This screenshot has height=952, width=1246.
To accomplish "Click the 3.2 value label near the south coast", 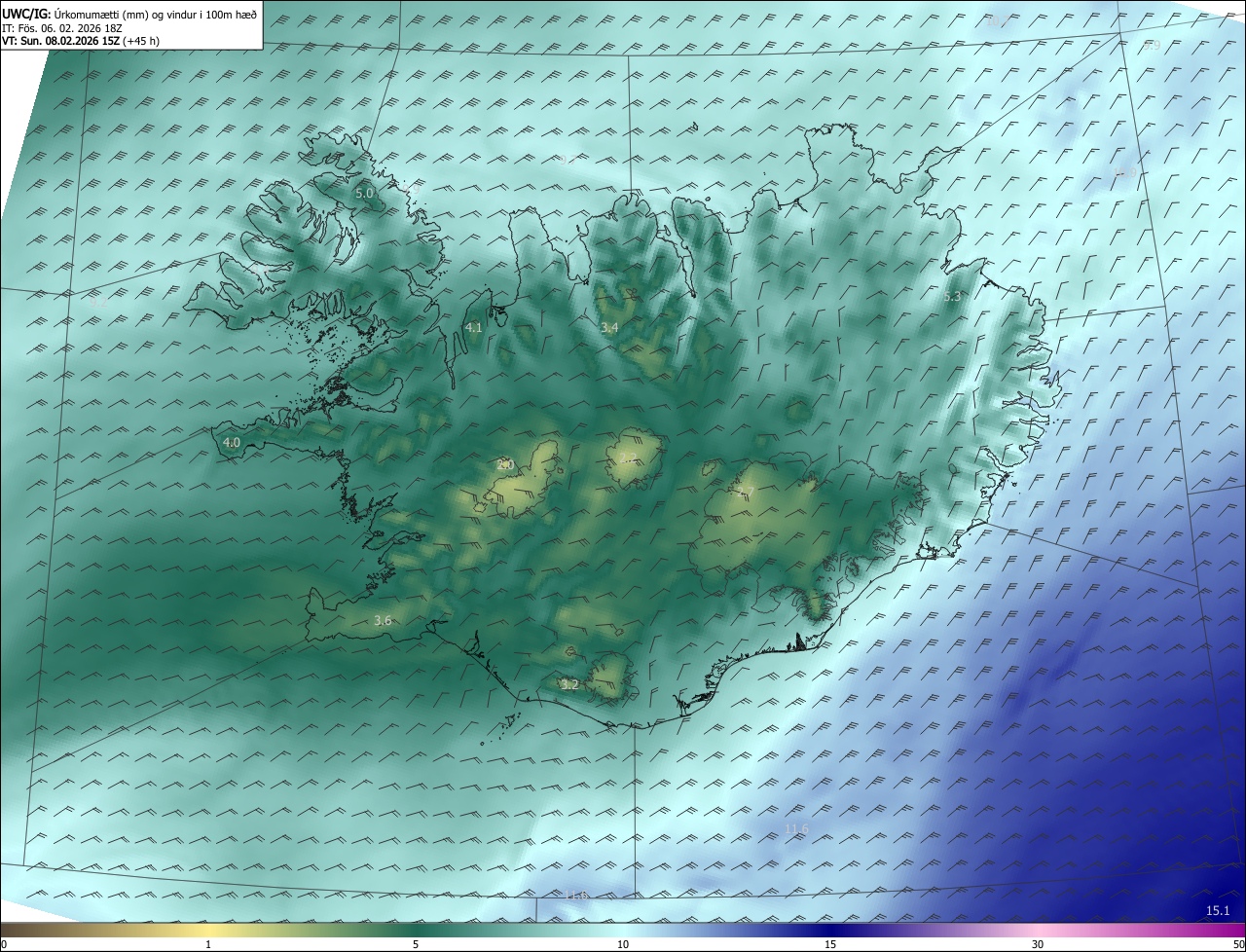I will (570, 685).
